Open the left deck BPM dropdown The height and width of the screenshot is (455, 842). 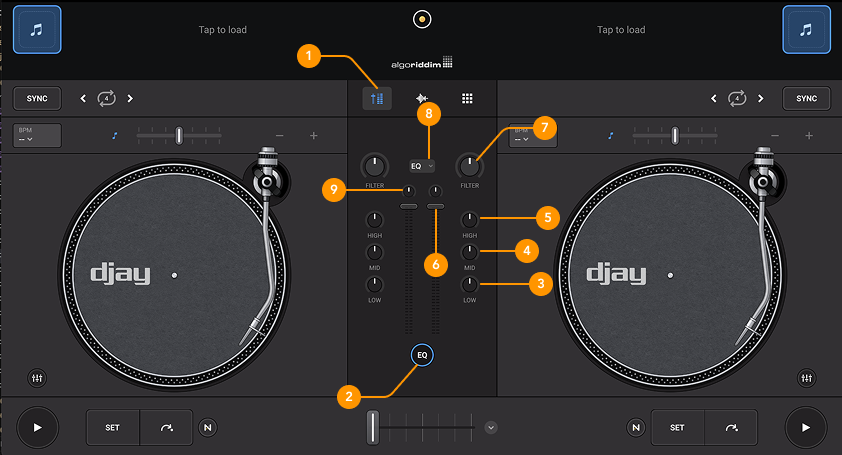[37, 135]
